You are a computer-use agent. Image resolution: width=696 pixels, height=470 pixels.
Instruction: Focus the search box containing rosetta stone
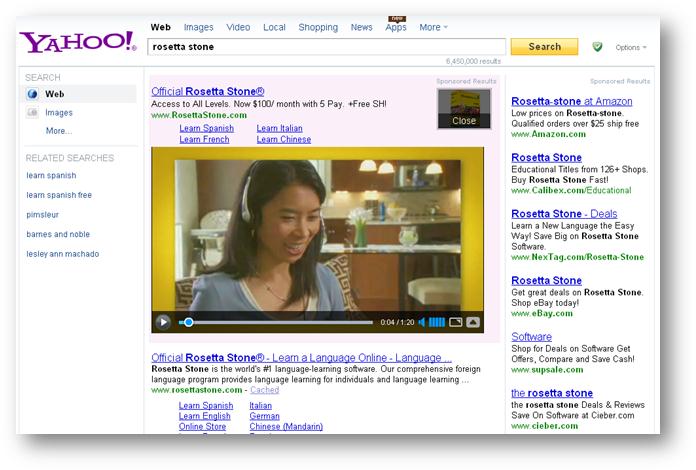[x=326, y=47]
